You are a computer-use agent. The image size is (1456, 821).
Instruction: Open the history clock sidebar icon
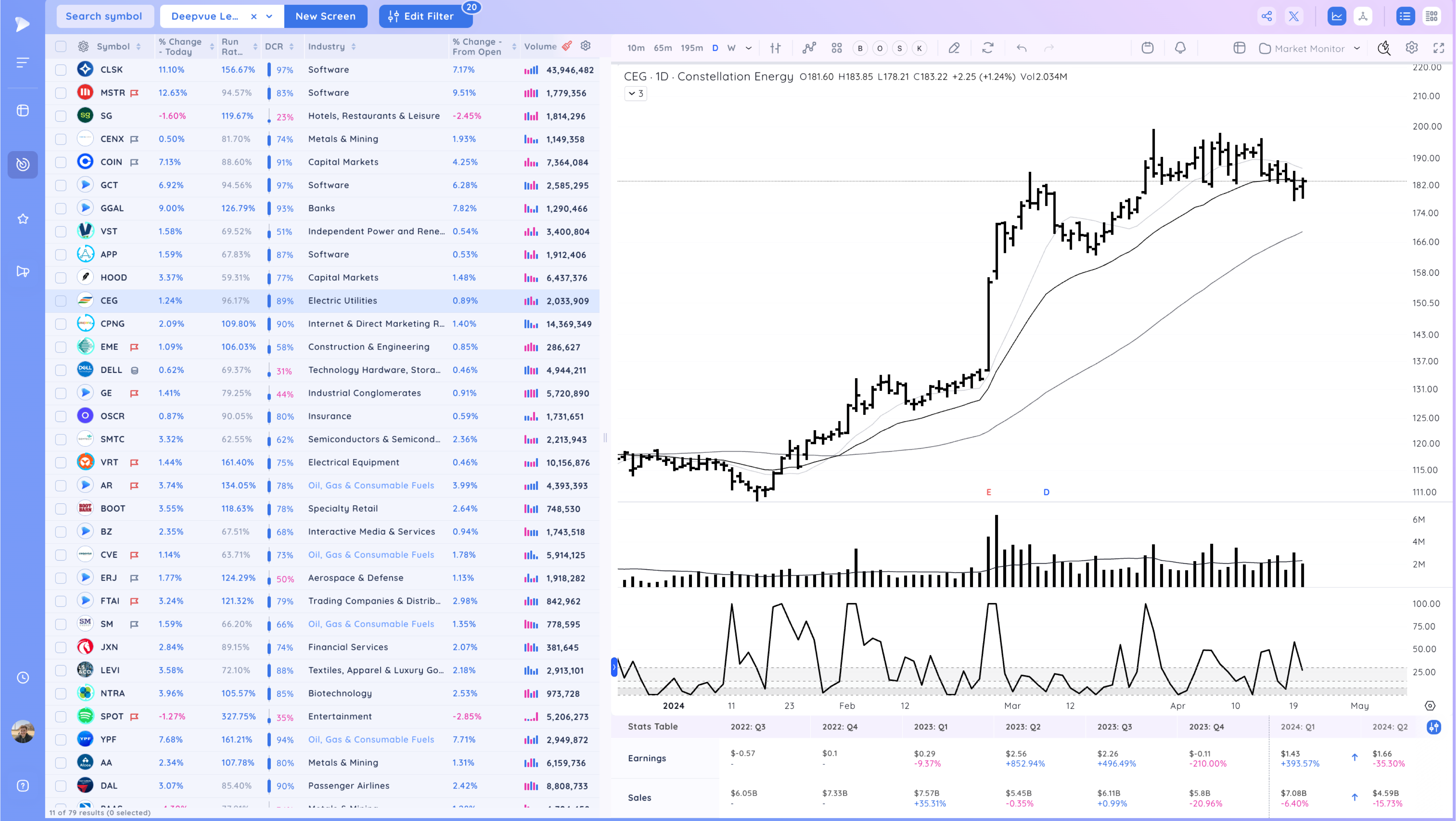pos(23,678)
